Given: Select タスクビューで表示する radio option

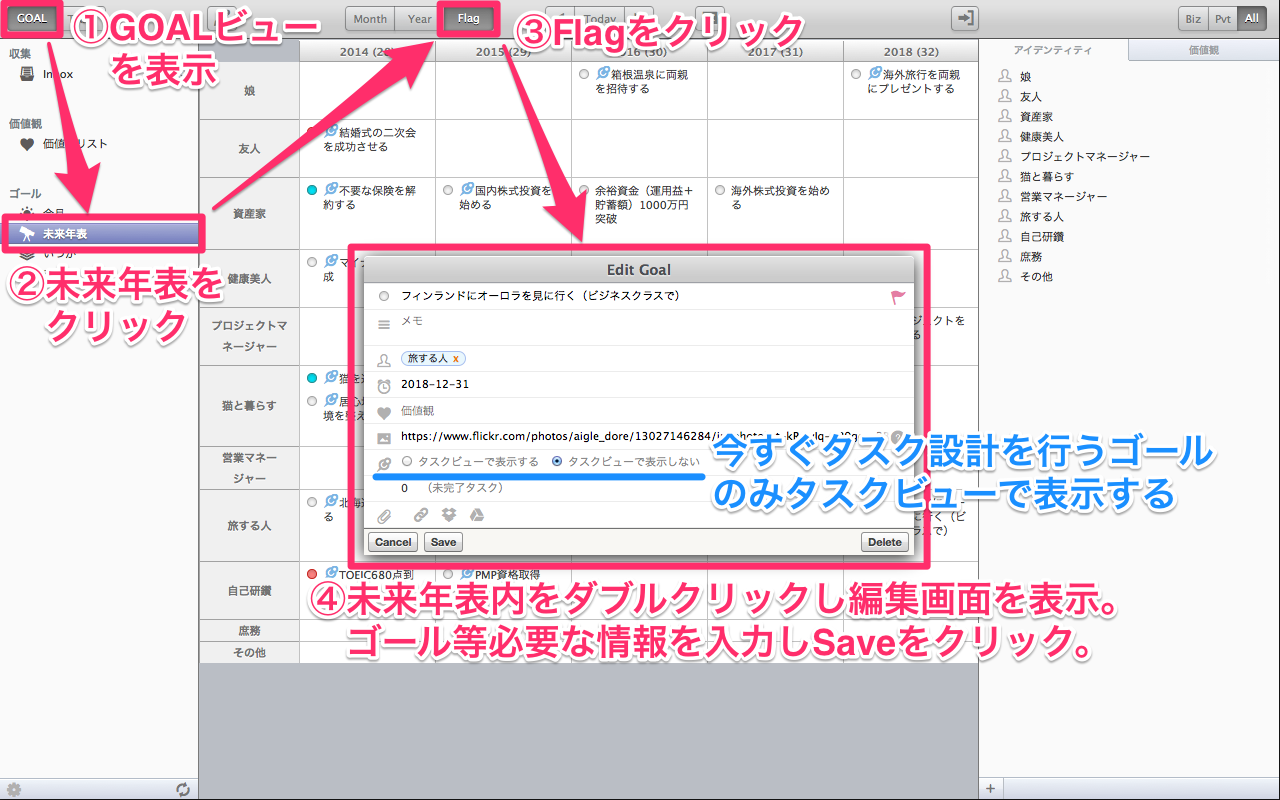Looking at the screenshot, I should (x=407, y=462).
